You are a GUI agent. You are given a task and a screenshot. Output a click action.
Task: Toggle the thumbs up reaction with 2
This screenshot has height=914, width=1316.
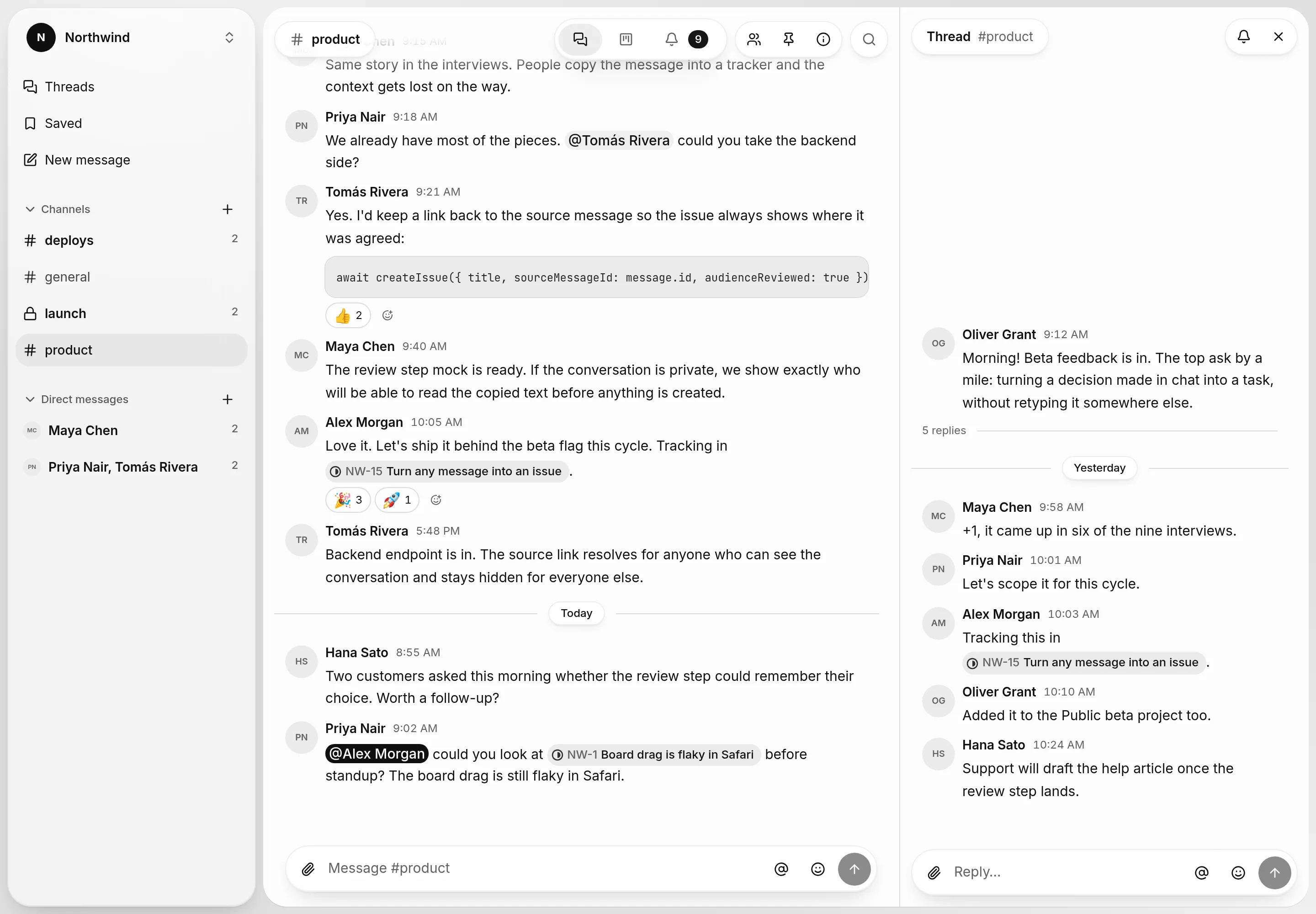(348, 315)
